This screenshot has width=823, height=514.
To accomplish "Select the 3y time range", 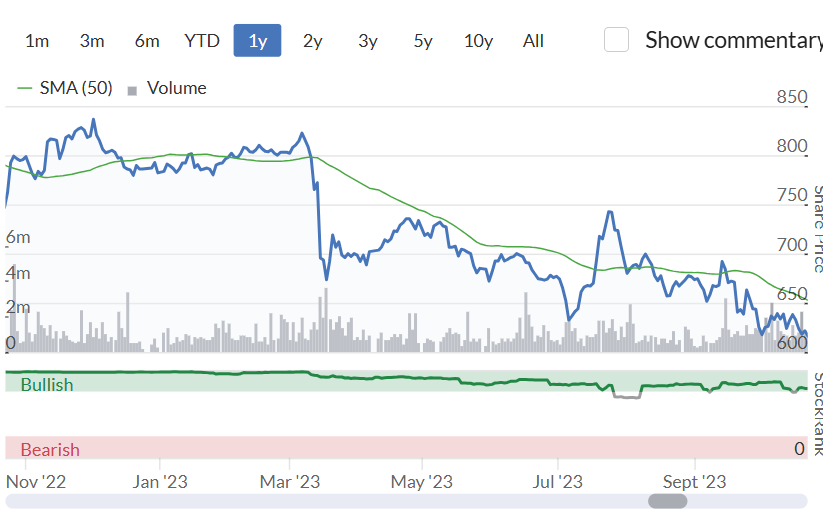I will tap(368, 40).
